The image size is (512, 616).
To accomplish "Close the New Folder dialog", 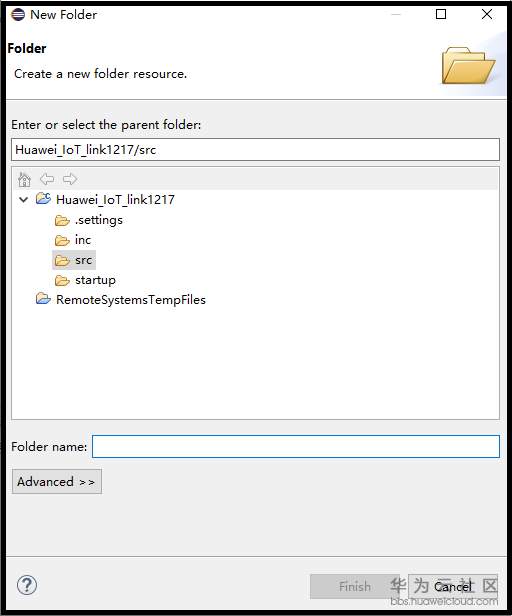I will [487, 14].
